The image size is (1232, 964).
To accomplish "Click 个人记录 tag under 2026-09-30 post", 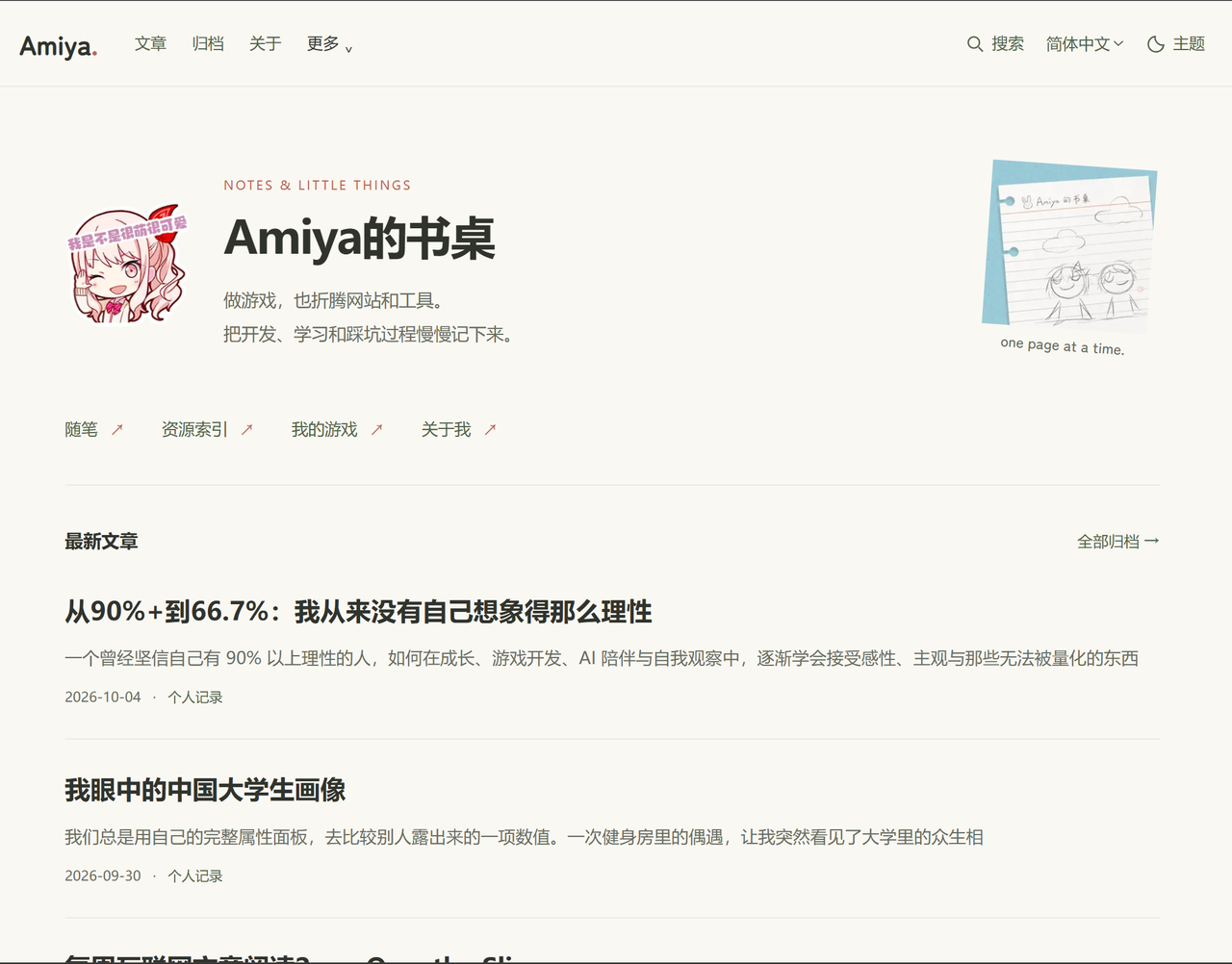I will [195, 876].
